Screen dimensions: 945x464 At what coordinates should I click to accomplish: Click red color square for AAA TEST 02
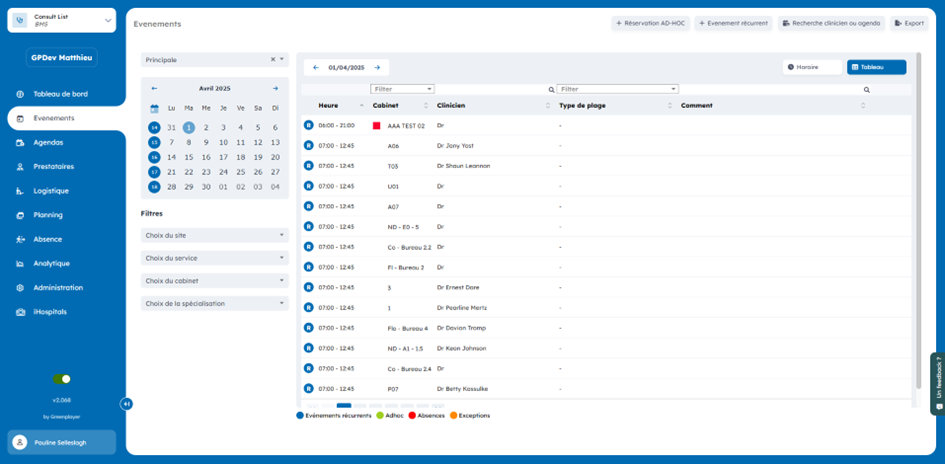tap(377, 126)
